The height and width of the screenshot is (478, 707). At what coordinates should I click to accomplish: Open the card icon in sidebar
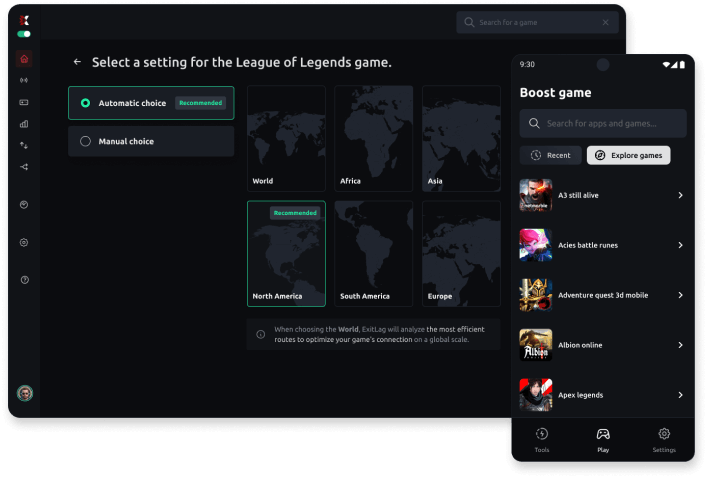[24, 102]
